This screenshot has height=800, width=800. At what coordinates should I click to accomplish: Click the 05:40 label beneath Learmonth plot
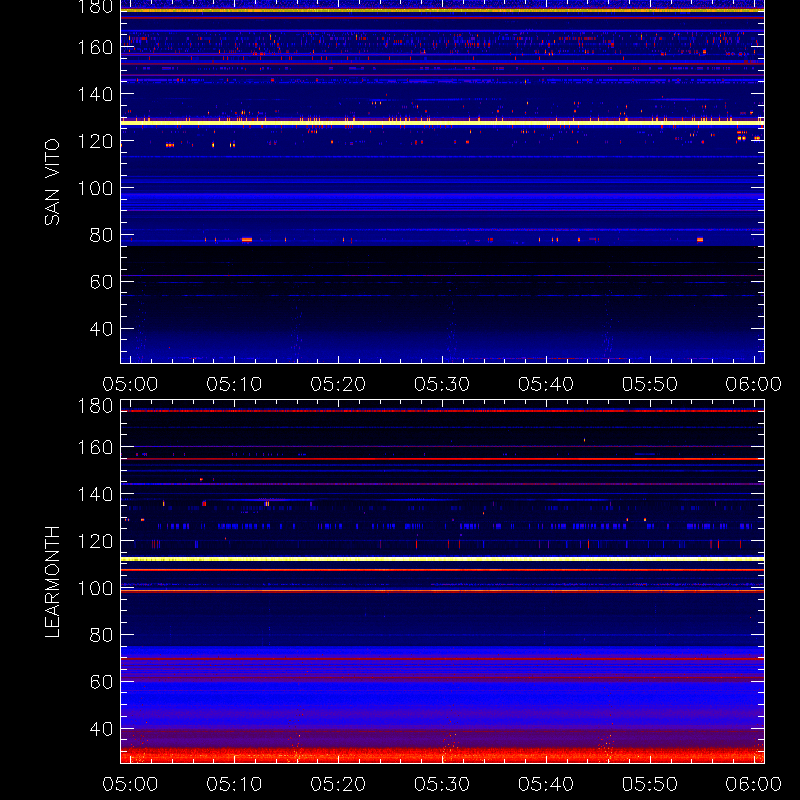[546, 784]
